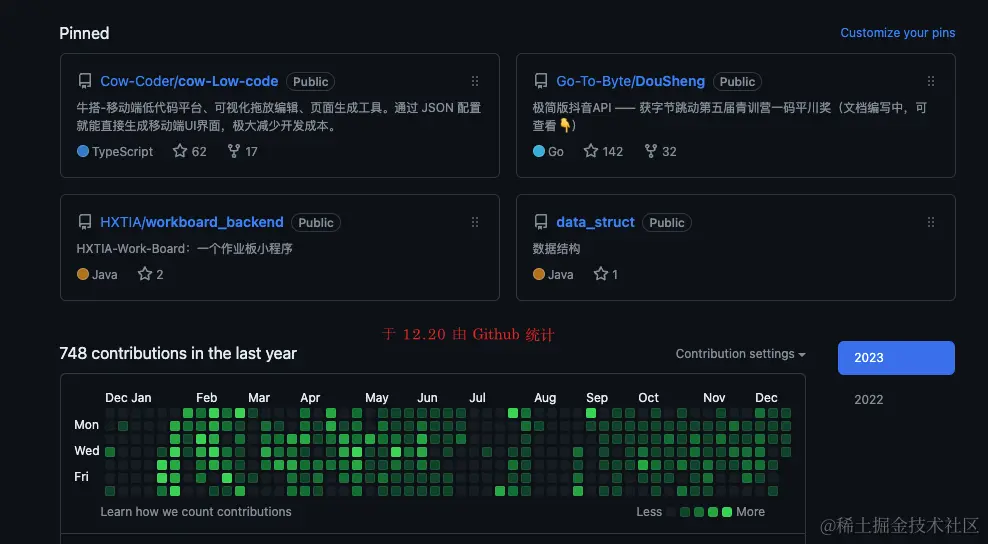Grab the drag handle on DouSheng card
Image resolution: width=988 pixels, height=544 pixels.
[931, 81]
